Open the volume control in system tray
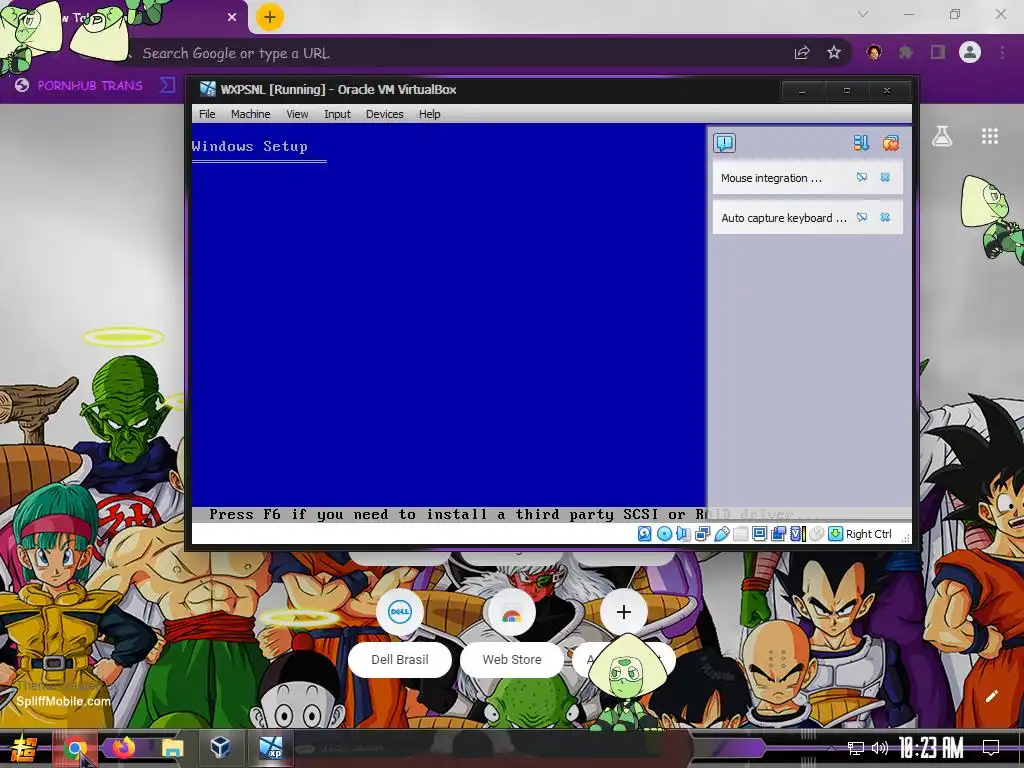The width and height of the screenshot is (1024, 768). [x=880, y=748]
